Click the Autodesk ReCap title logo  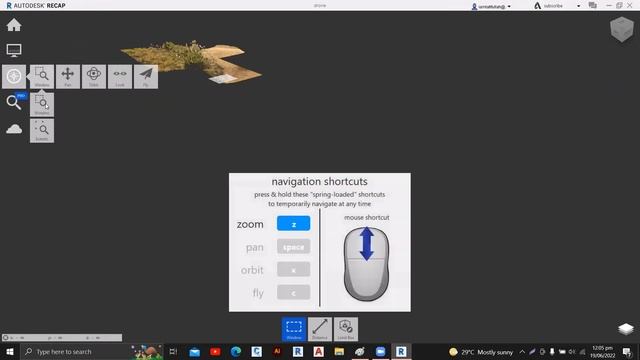tap(36, 5)
